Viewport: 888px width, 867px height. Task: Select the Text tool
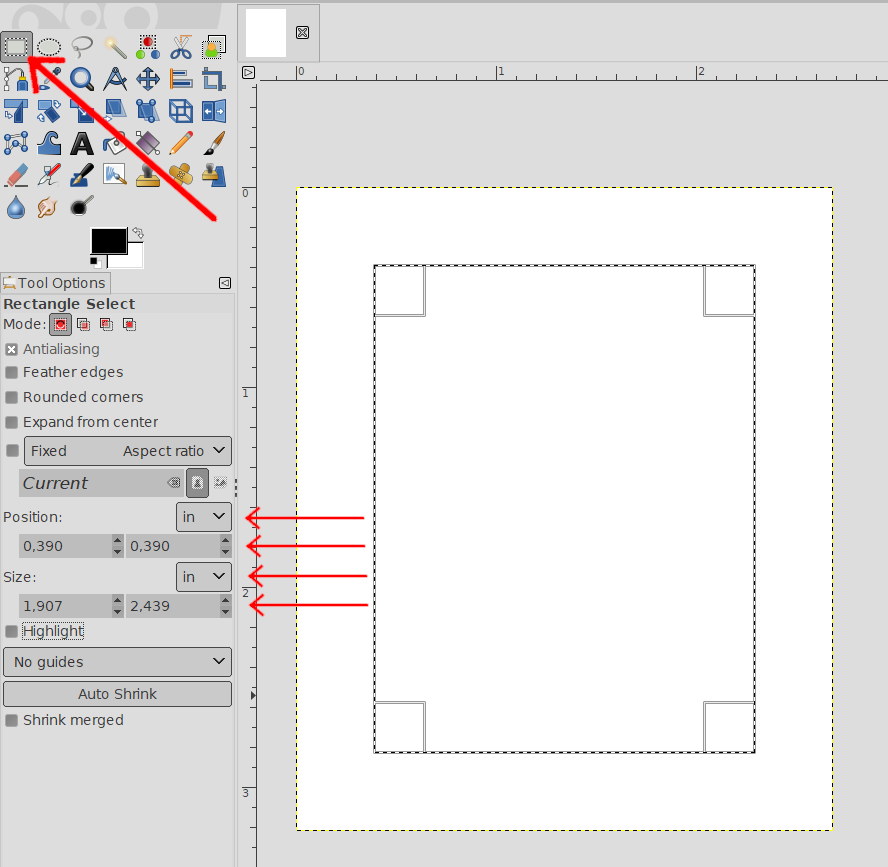point(82,143)
